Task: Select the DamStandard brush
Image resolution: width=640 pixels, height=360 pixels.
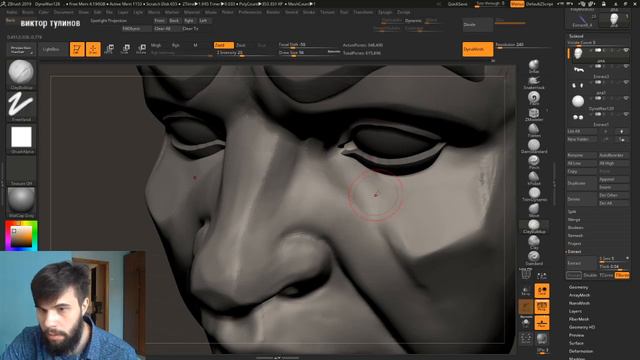Action: [x=533, y=146]
